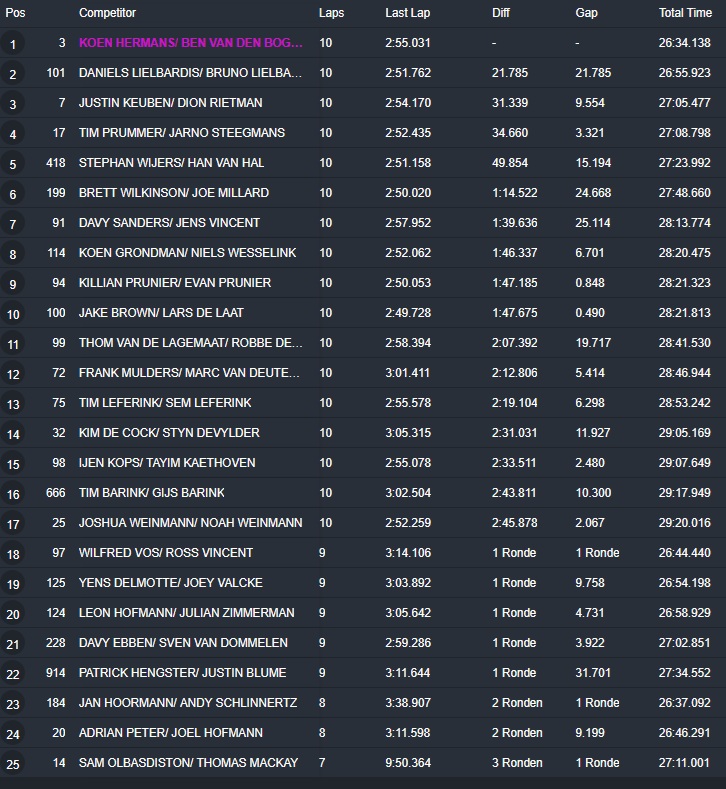Click the Last Lap column header
Viewport: 726px width, 789px height.
[x=408, y=13]
